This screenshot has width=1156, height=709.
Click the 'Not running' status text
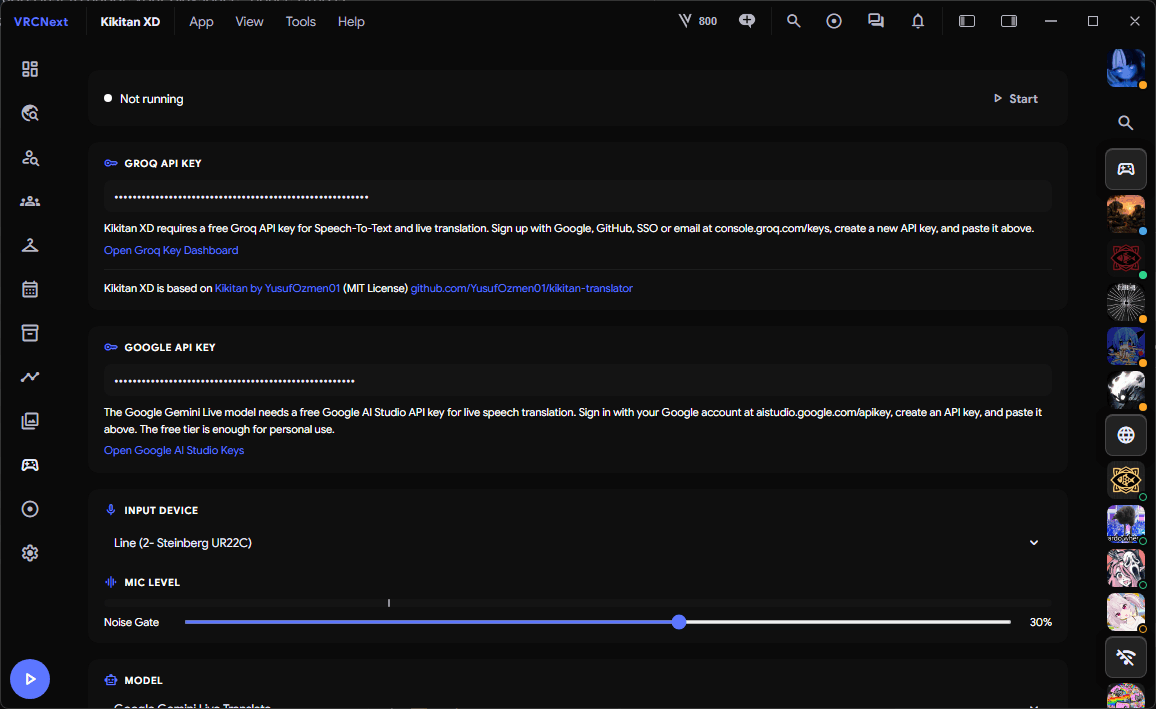pos(152,99)
